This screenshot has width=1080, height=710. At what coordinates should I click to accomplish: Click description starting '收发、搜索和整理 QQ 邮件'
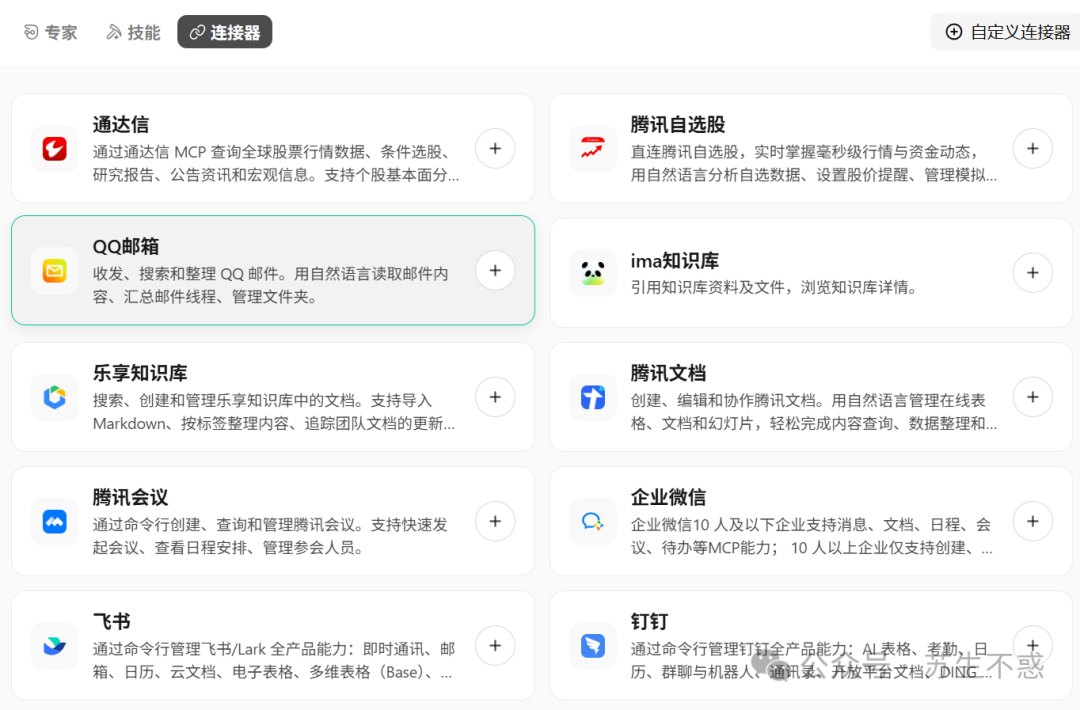click(x=271, y=286)
